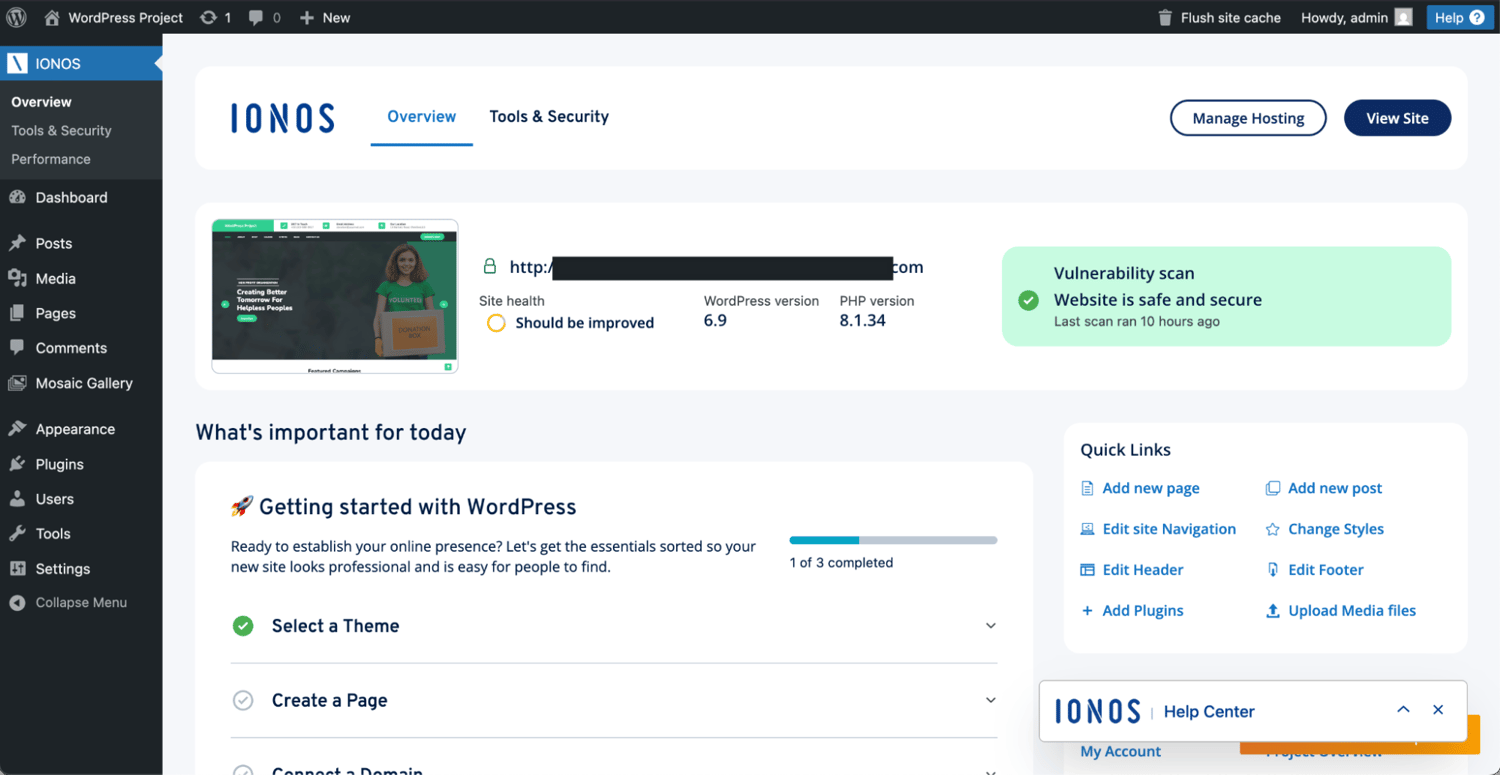Click the Appearance brush icon
1500x775 pixels.
coord(17,429)
